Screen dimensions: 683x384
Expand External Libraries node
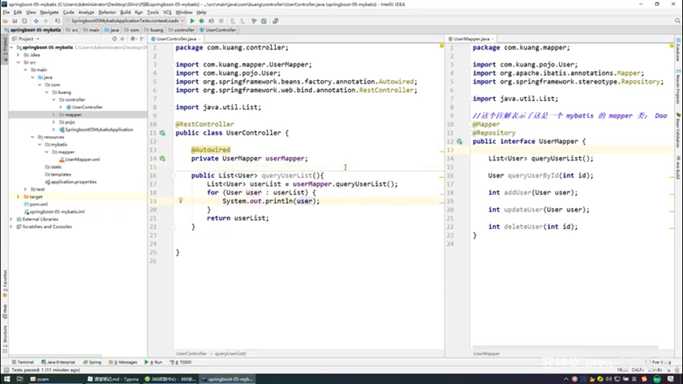pos(12,219)
